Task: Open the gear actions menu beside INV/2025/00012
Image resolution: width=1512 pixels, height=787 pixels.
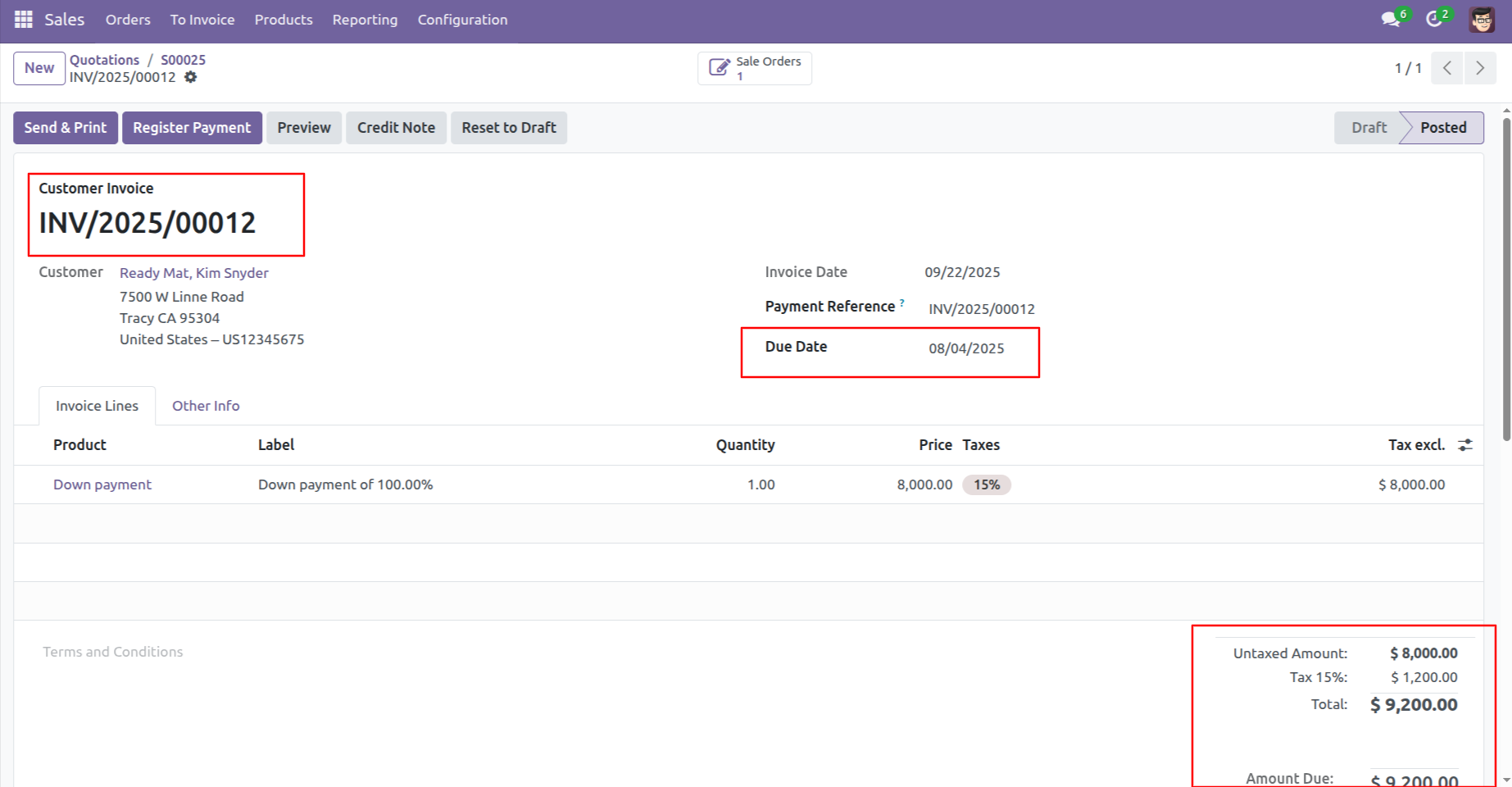Action: 191,77
